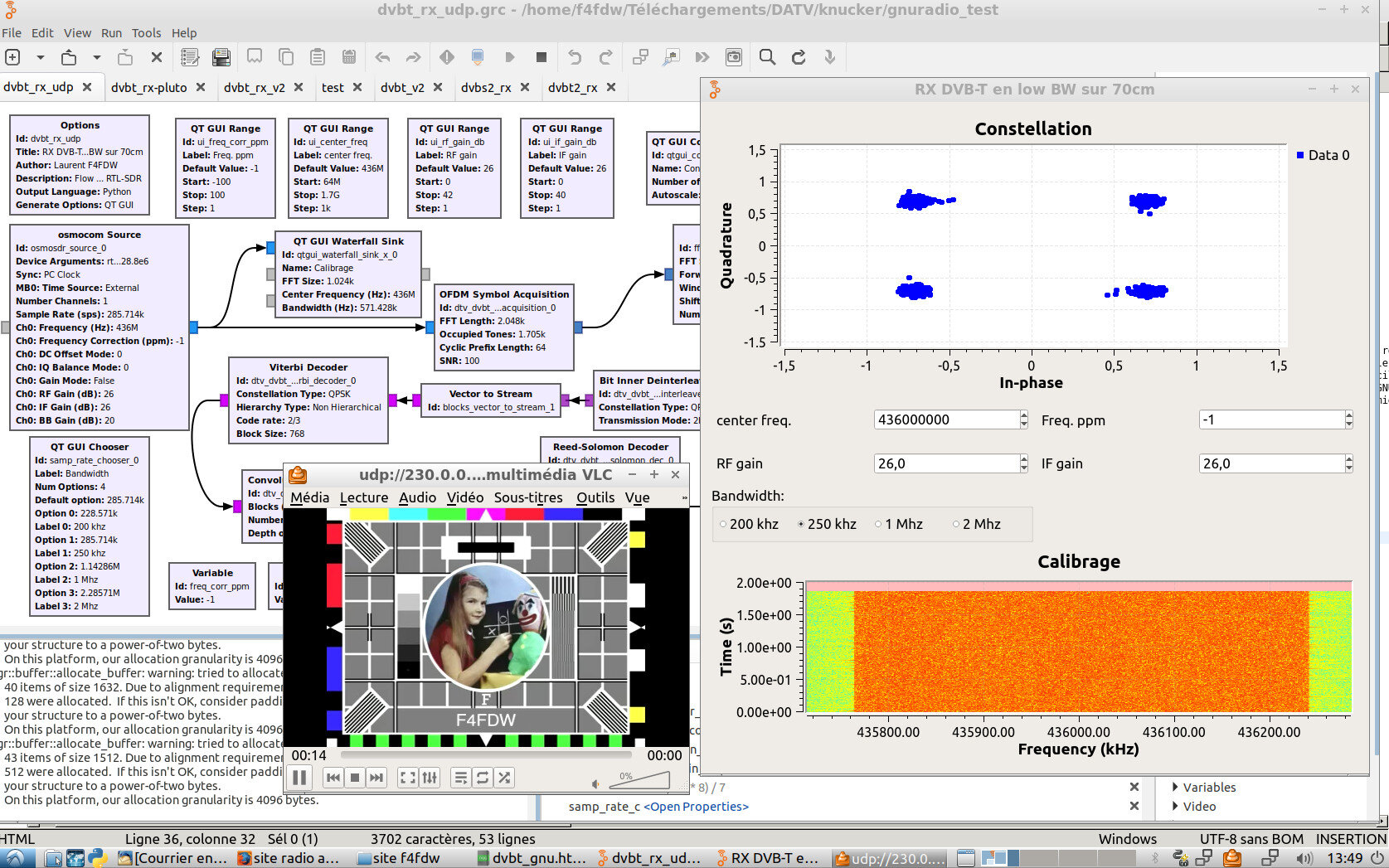Pause playback in VLC

click(x=300, y=778)
